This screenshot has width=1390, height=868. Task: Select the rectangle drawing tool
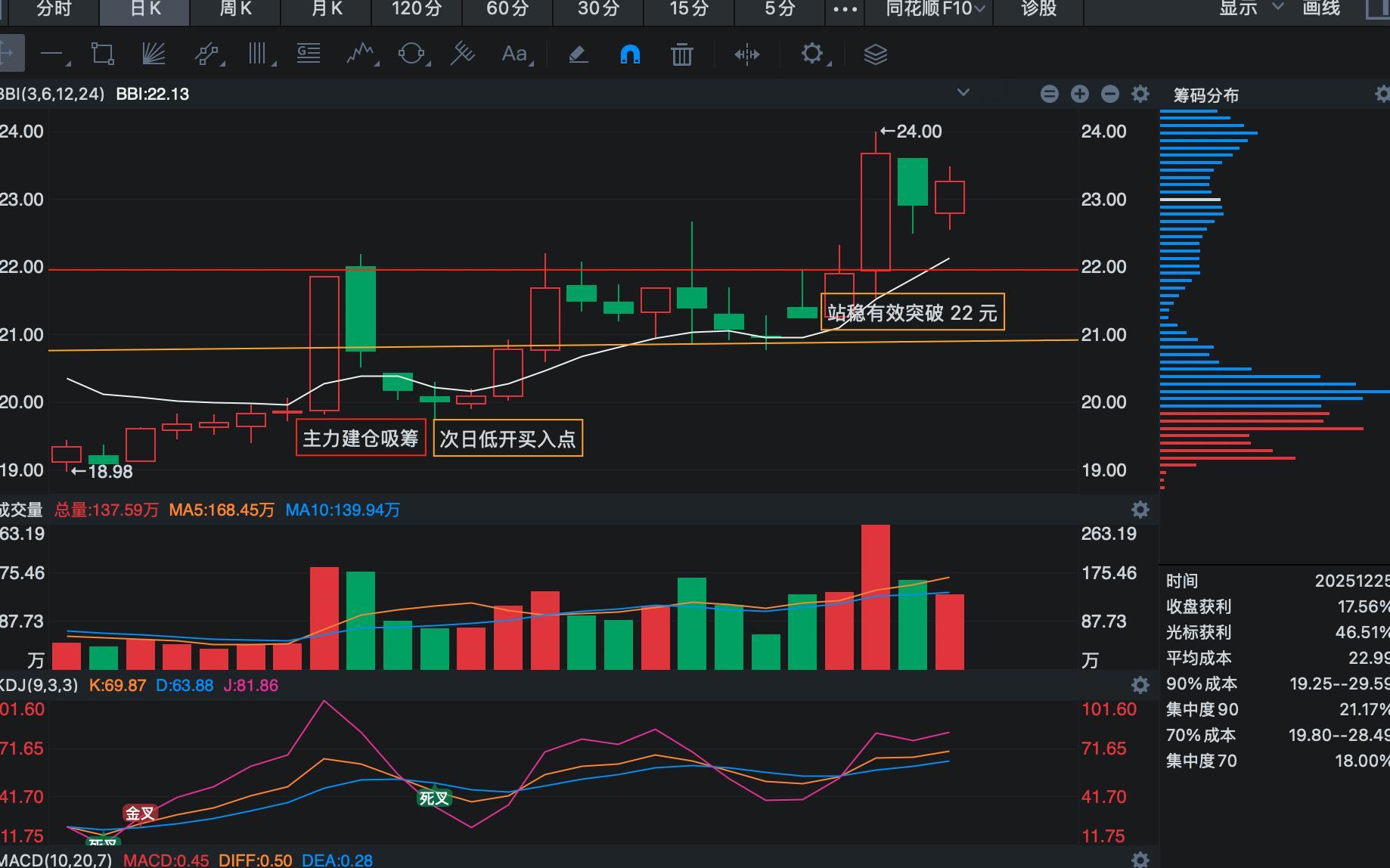(x=102, y=54)
